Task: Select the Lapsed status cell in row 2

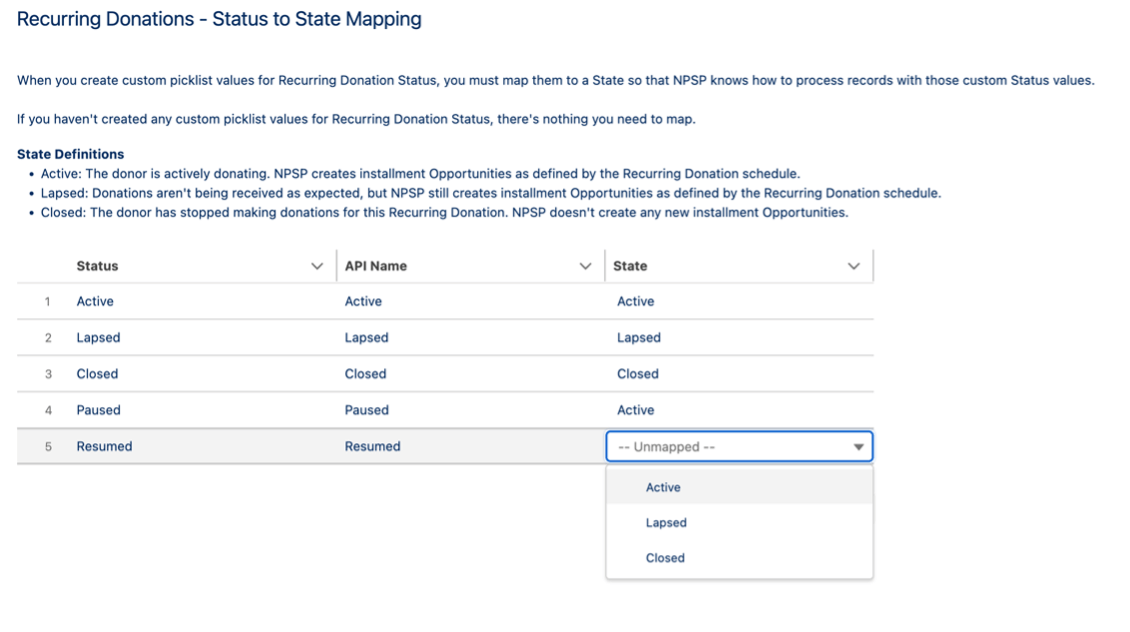Action: [98, 337]
